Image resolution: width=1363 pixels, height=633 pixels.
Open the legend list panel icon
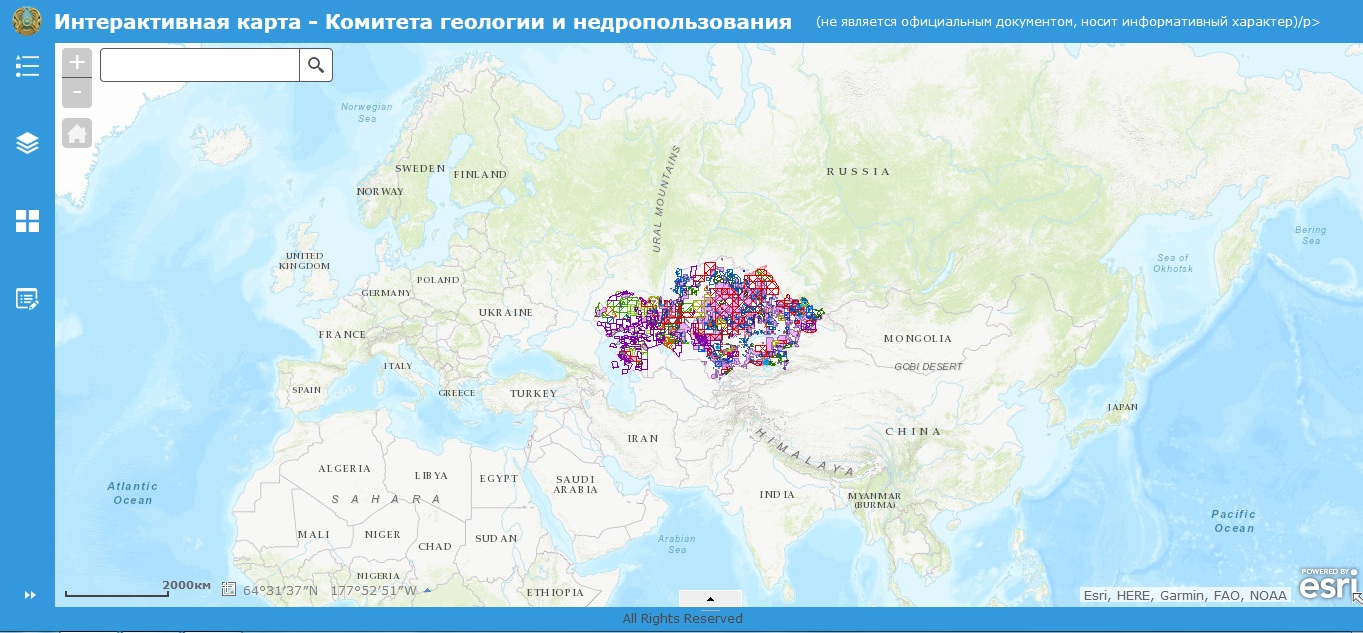coord(27,66)
